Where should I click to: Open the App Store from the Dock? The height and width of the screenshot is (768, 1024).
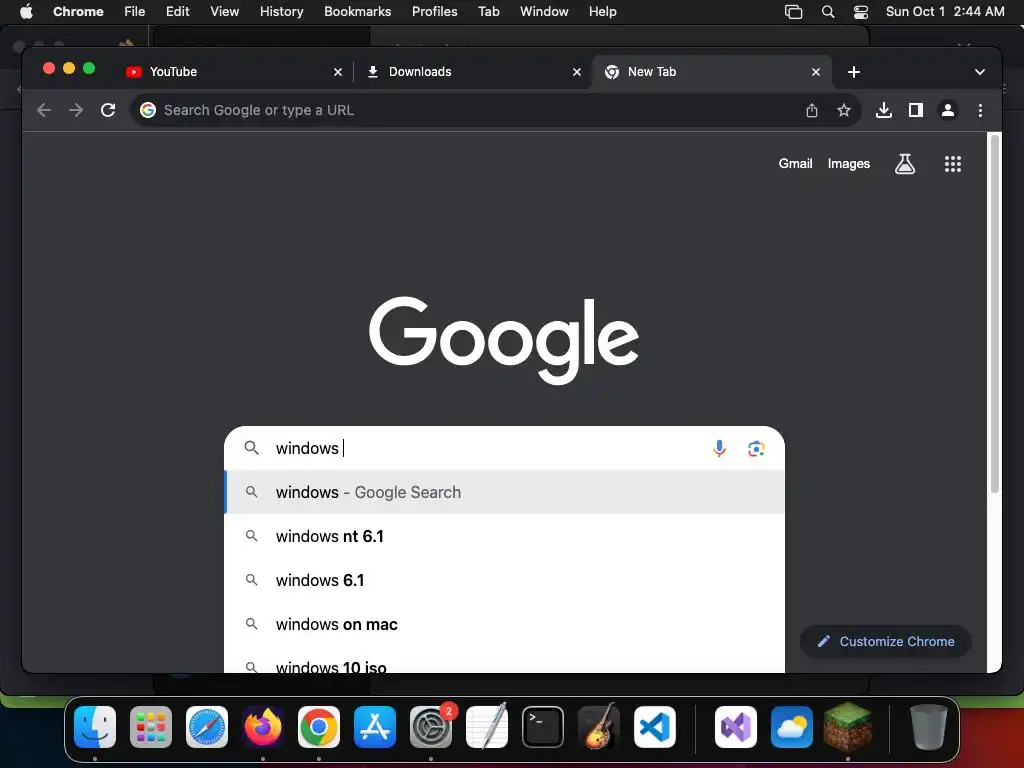pos(375,727)
